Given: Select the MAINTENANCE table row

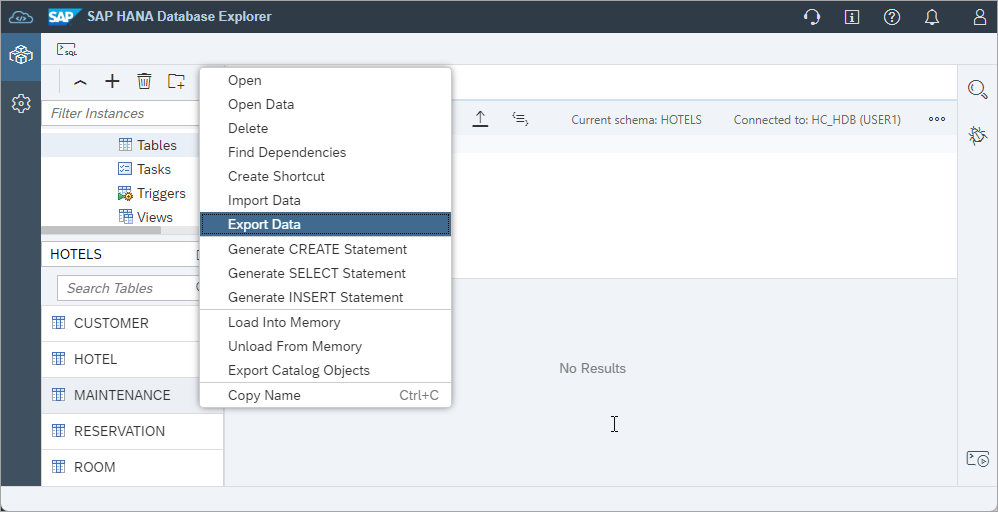Looking at the screenshot, I should tap(121, 395).
